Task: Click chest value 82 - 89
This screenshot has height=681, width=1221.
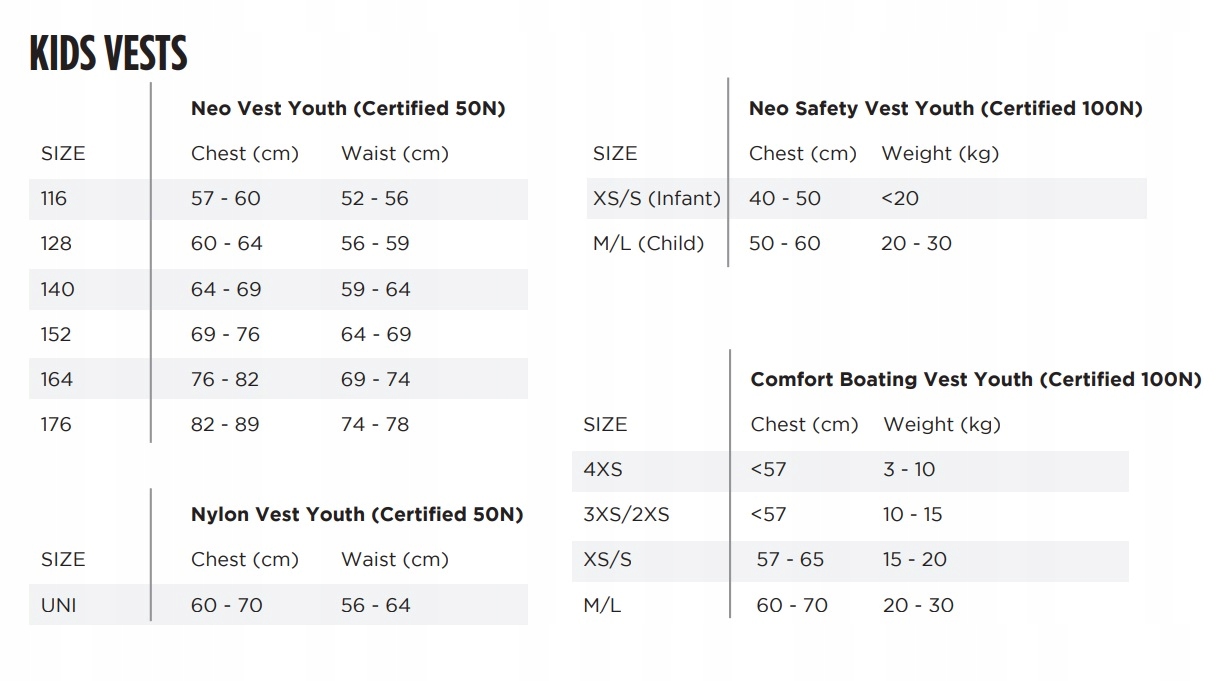Action: pyautogui.click(x=225, y=424)
